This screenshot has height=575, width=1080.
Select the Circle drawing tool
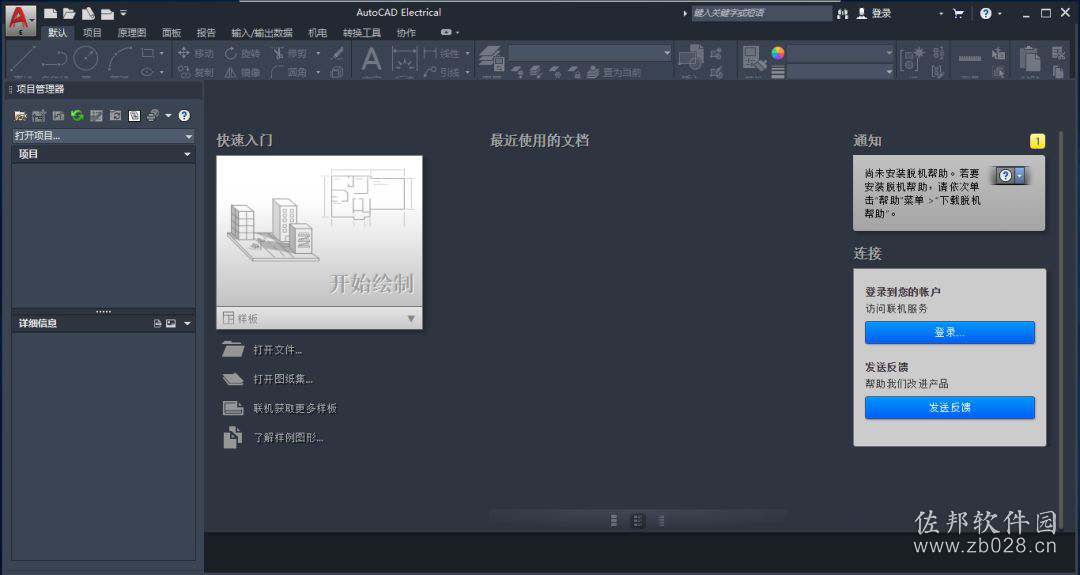86,59
